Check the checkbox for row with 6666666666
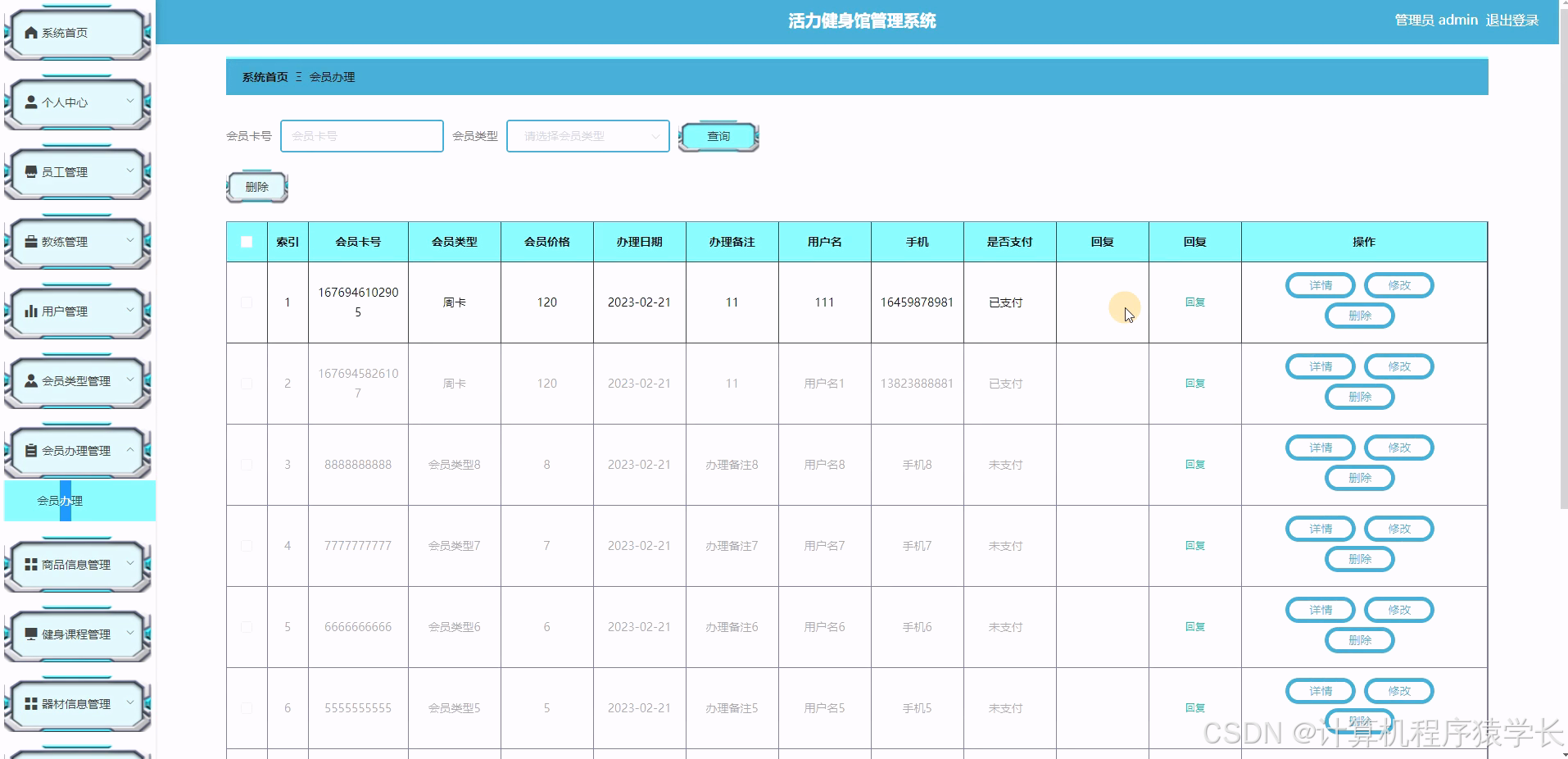 [x=247, y=627]
